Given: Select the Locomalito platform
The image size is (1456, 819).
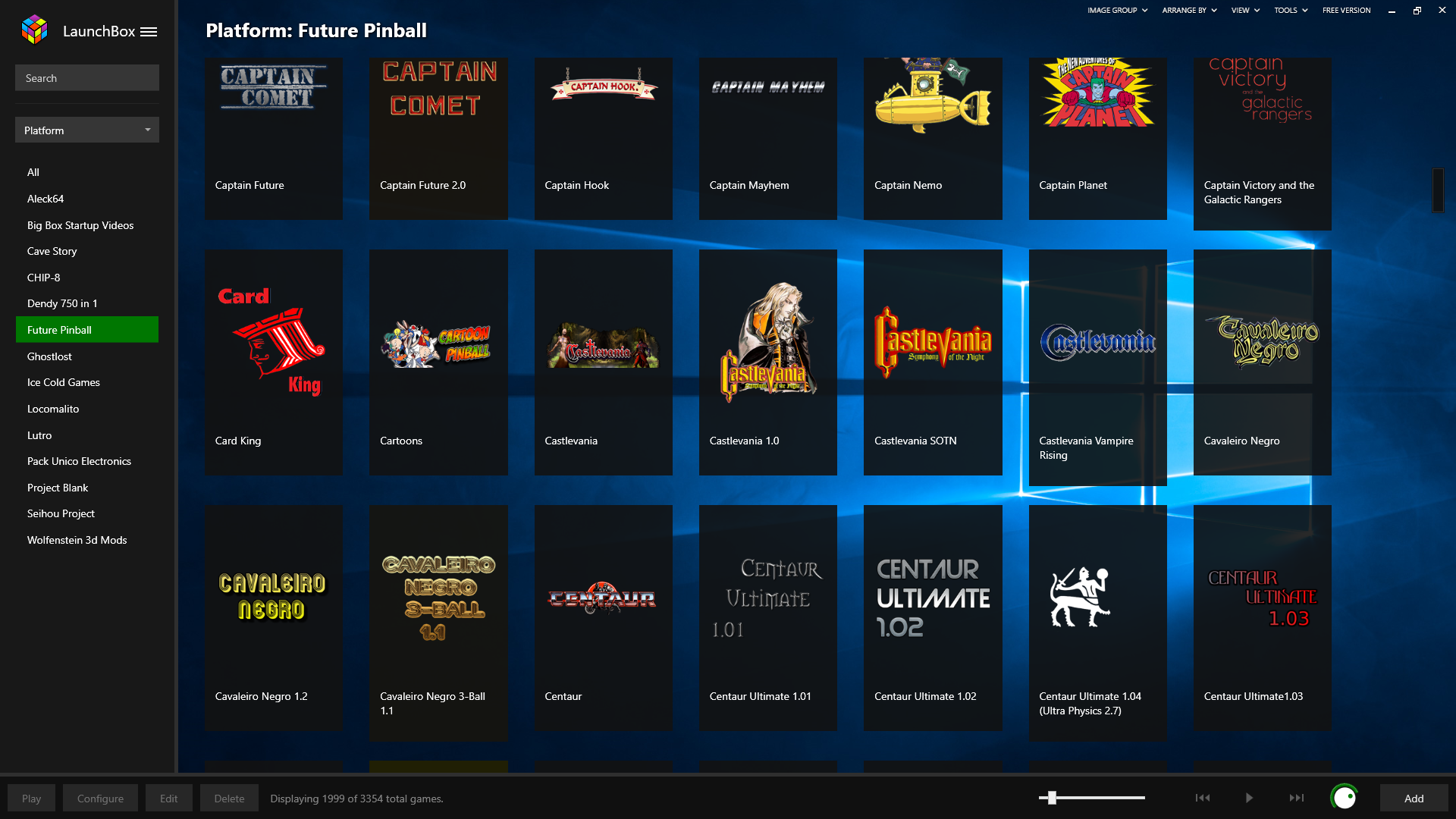Looking at the screenshot, I should pos(87,409).
